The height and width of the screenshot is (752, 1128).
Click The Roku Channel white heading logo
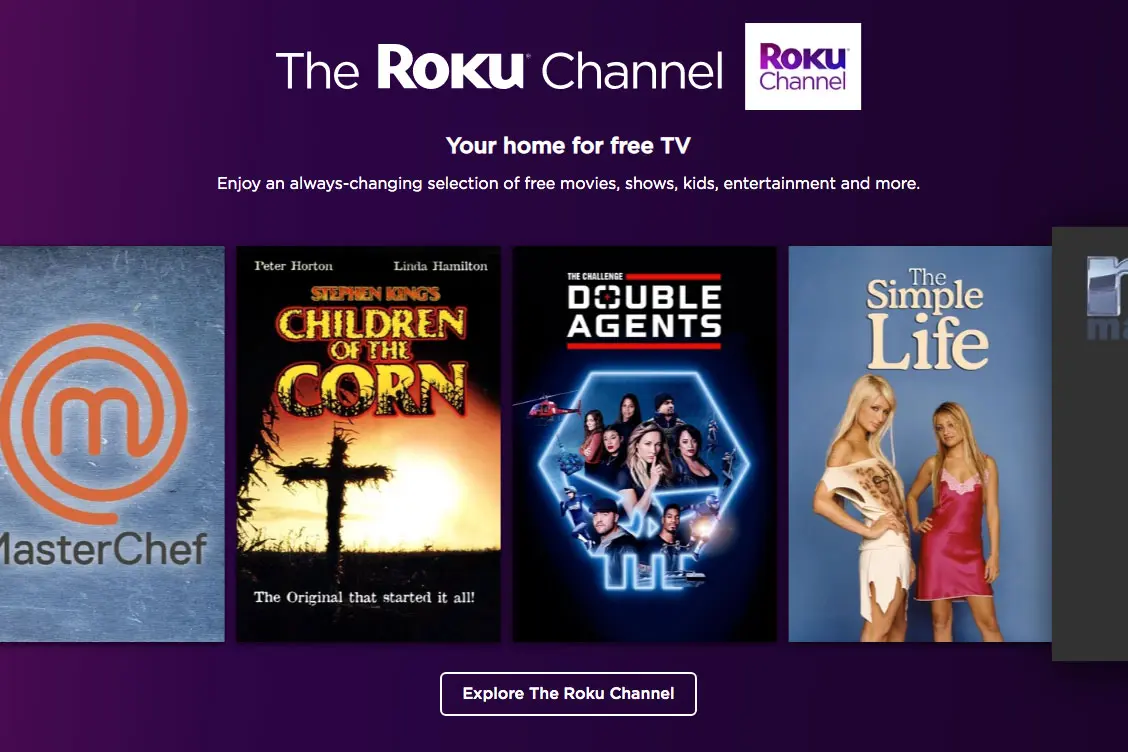[499, 68]
